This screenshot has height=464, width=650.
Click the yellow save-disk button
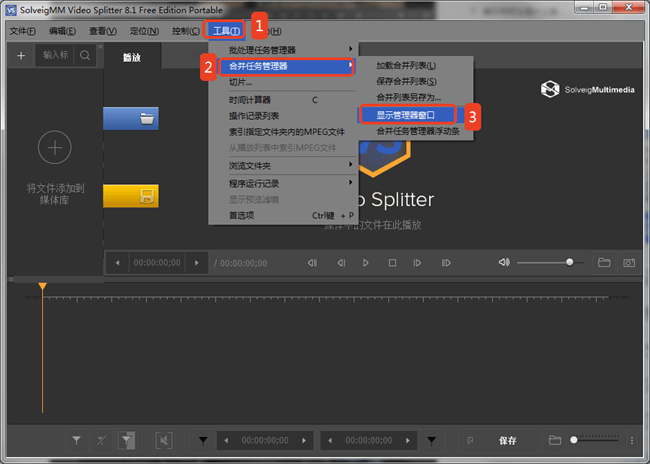coord(131,196)
